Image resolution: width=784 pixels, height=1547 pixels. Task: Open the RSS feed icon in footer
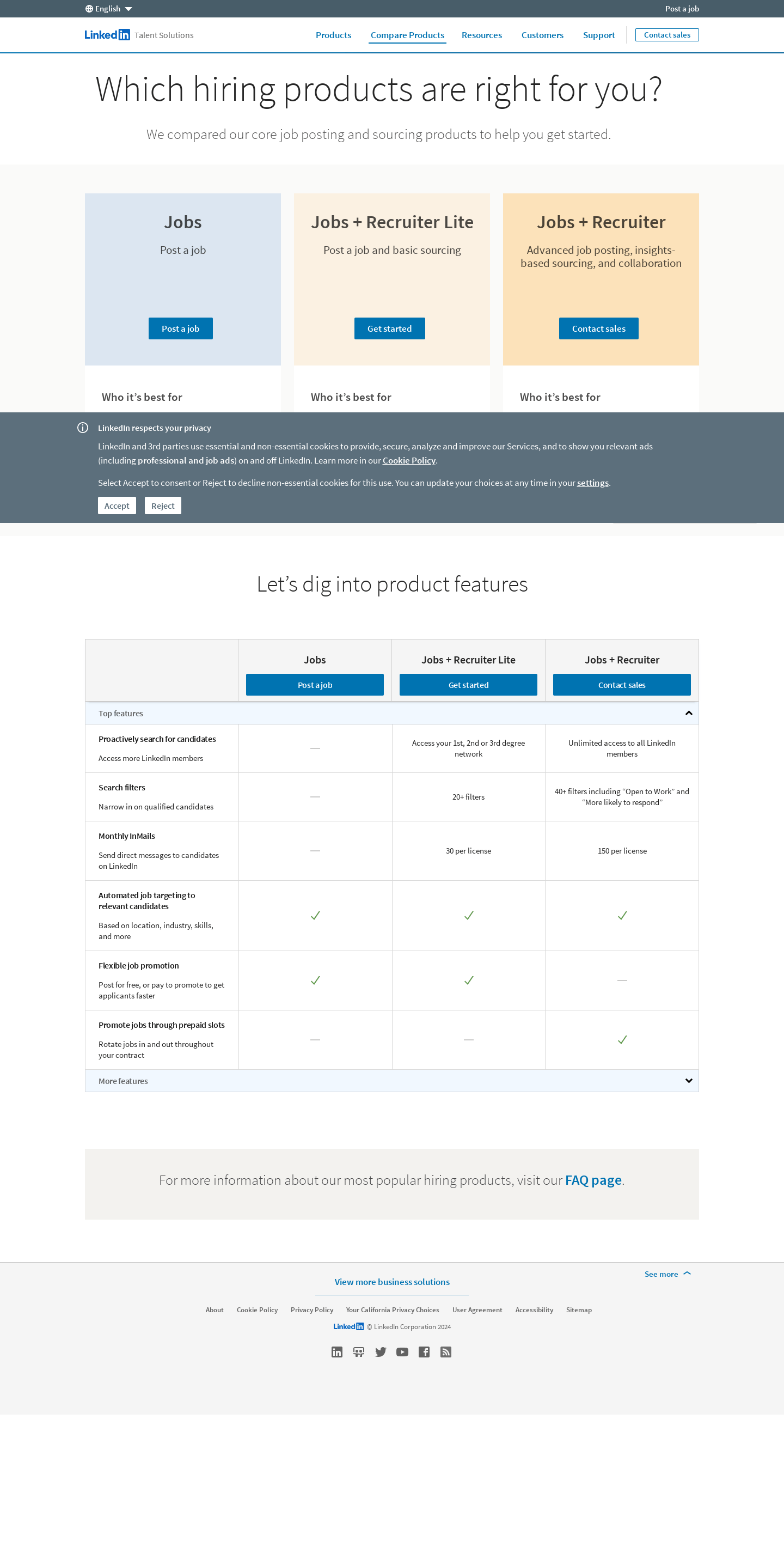point(445,1352)
